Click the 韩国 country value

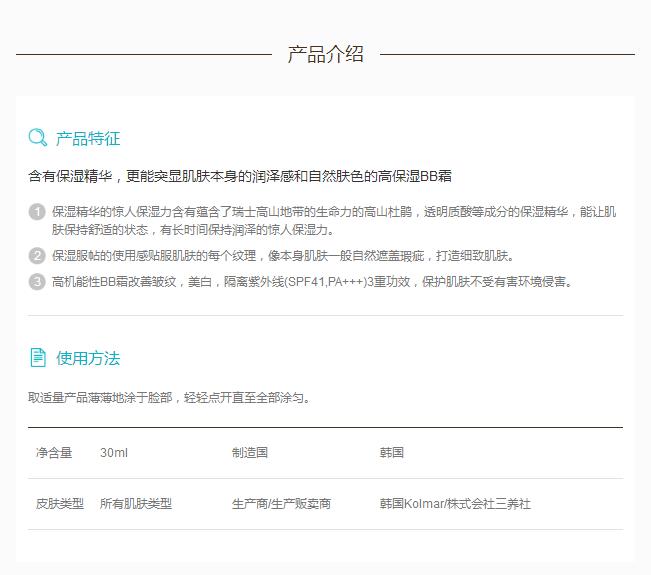tap(392, 453)
